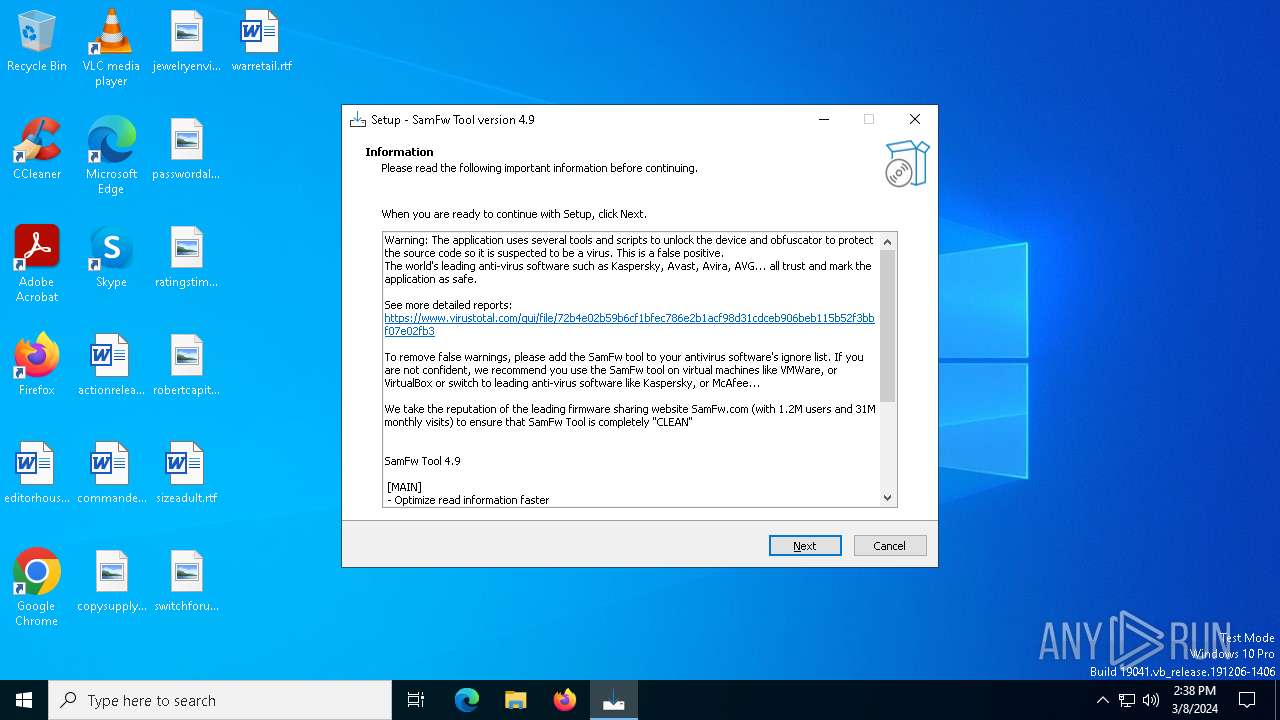Open the VirusTotal report link
This screenshot has height=720, width=1280.
[629, 324]
